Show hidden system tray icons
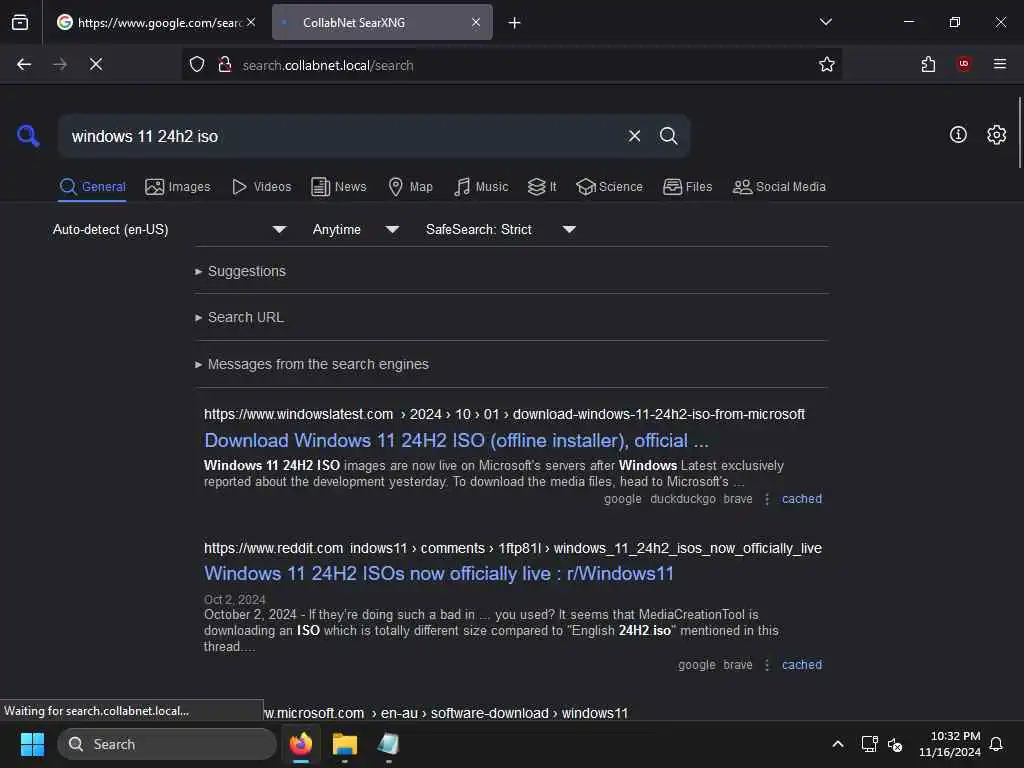The image size is (1024, 768). 838,744
